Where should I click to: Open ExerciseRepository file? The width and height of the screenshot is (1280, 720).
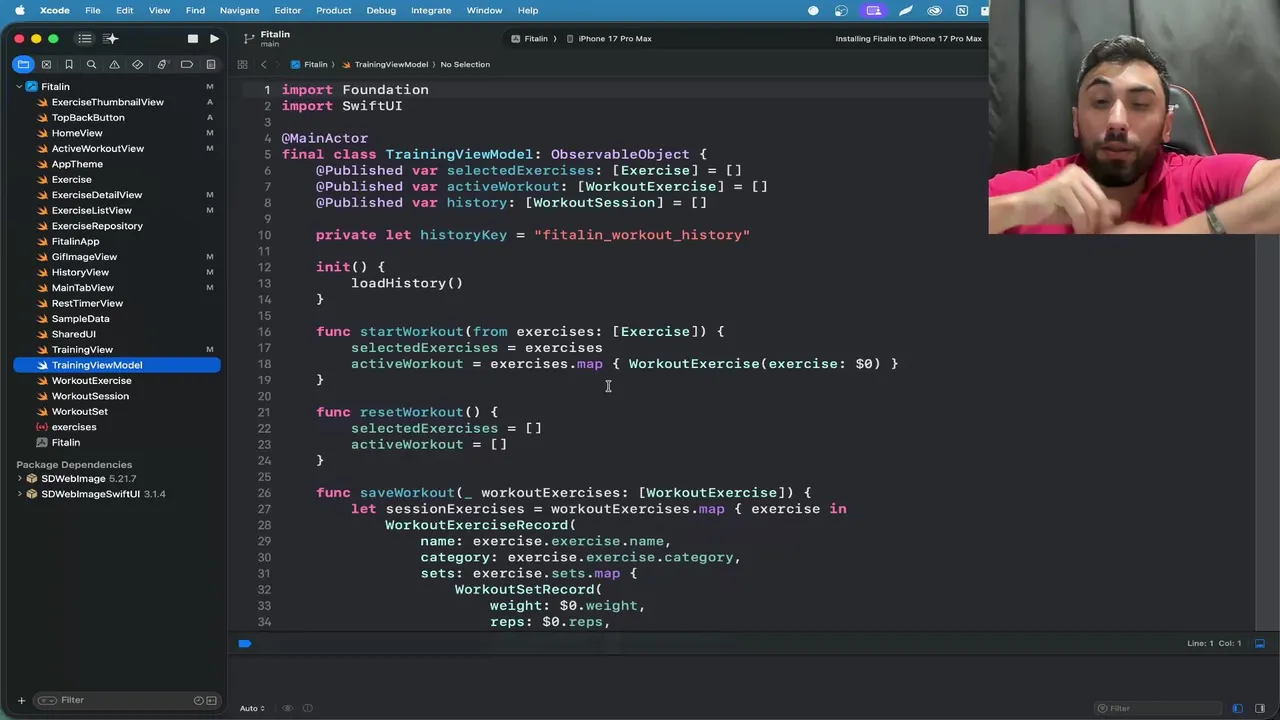pyautogui.click(x=97, y=226)
